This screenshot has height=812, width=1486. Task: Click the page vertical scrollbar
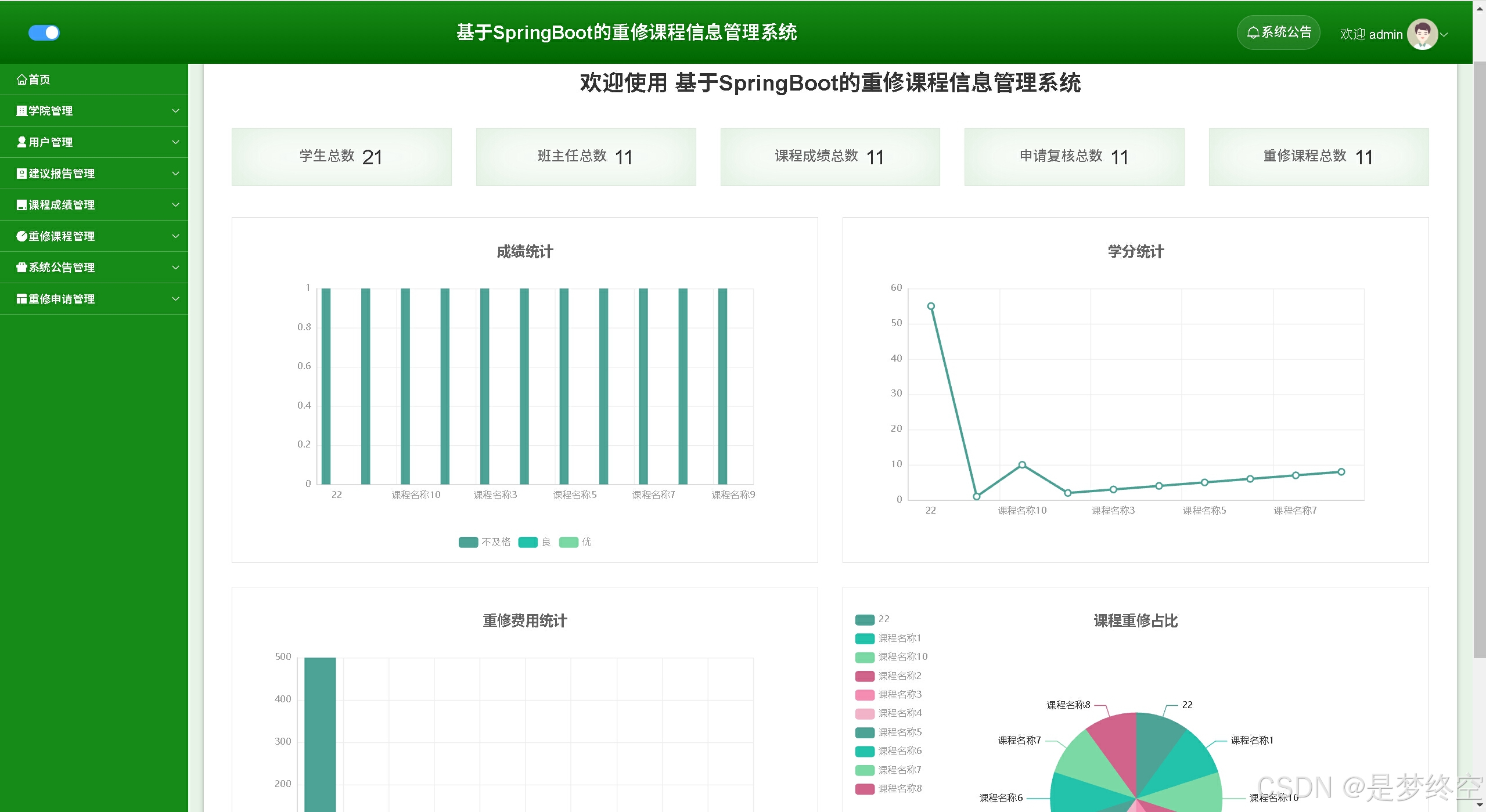coord(1479,360)
